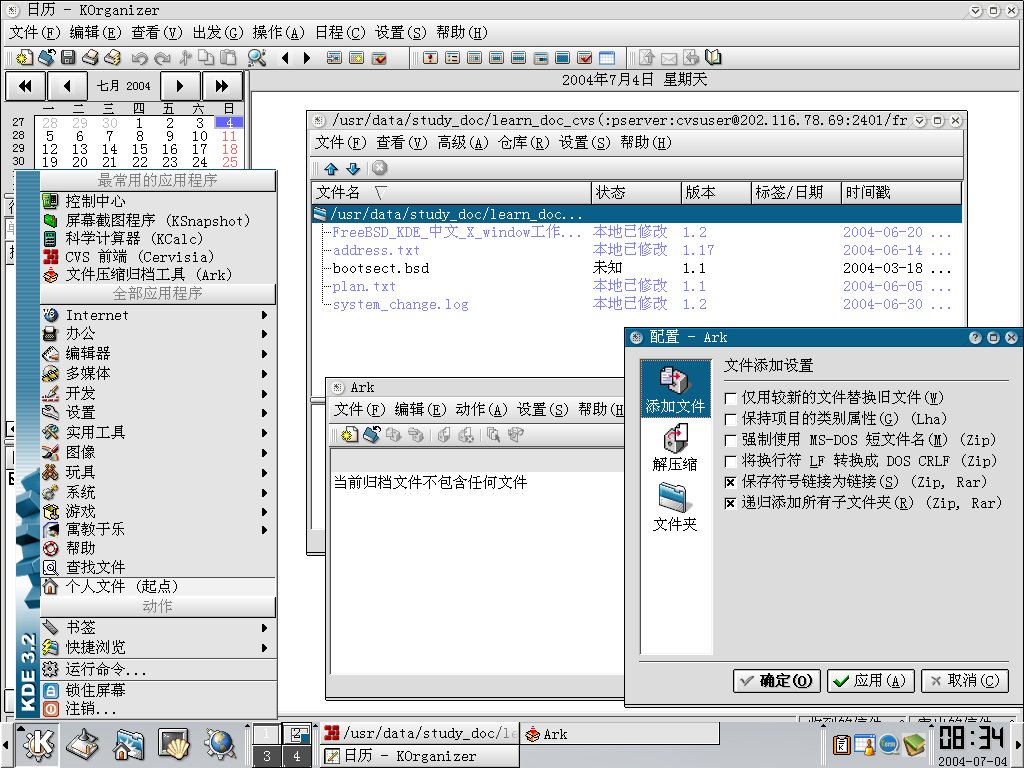Screen dimensions: 1024x768
Task: Click 注销... in K menu
Action: [159, 709]
